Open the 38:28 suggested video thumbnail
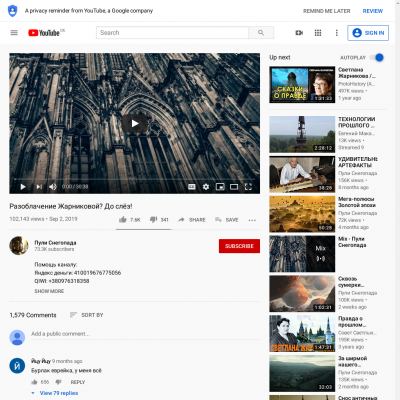Screen dimensions: 400x400 [x=302, y=174]
